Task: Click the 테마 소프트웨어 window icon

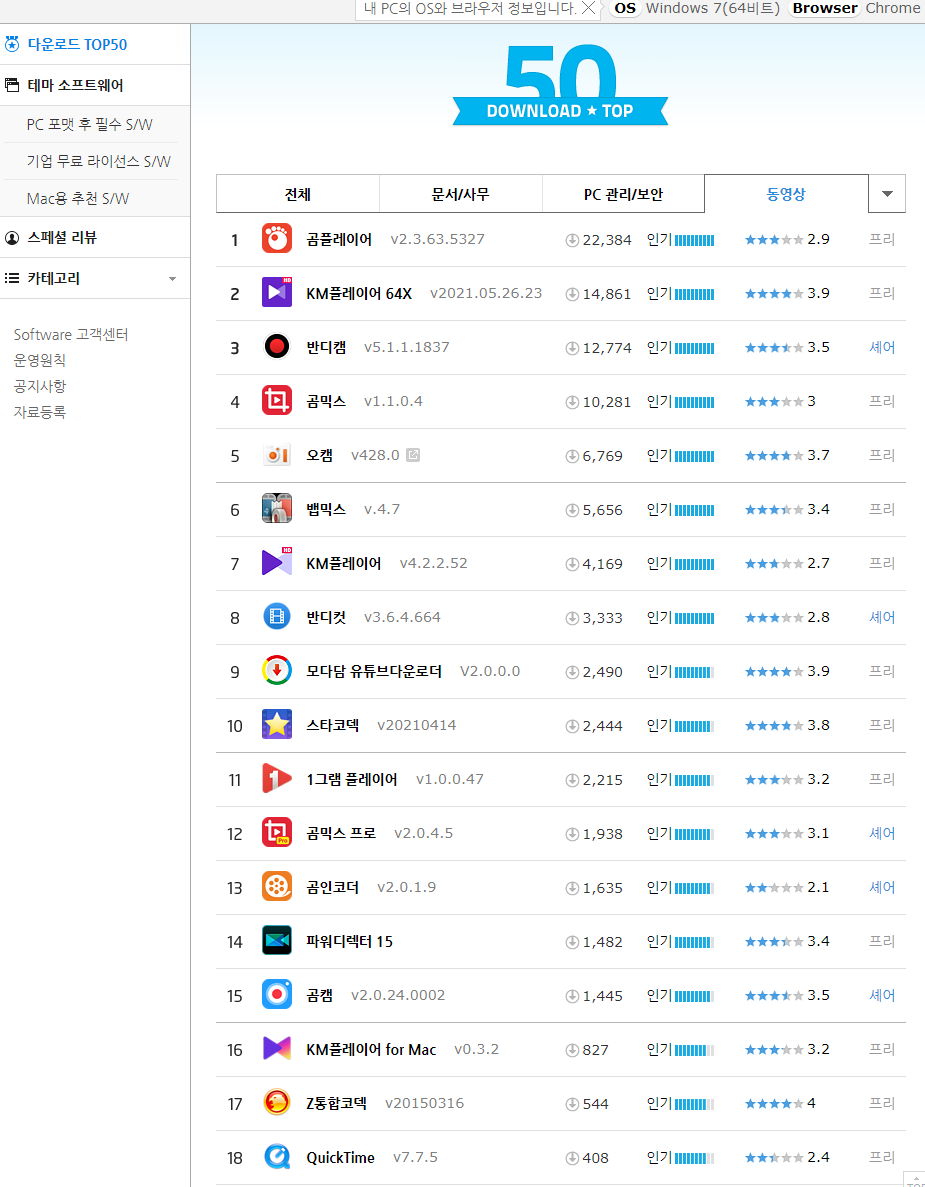Action: click(12, 85)
